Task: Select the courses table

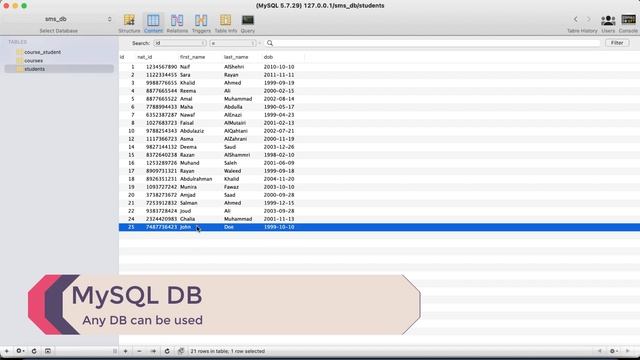Action: point(33,60)
